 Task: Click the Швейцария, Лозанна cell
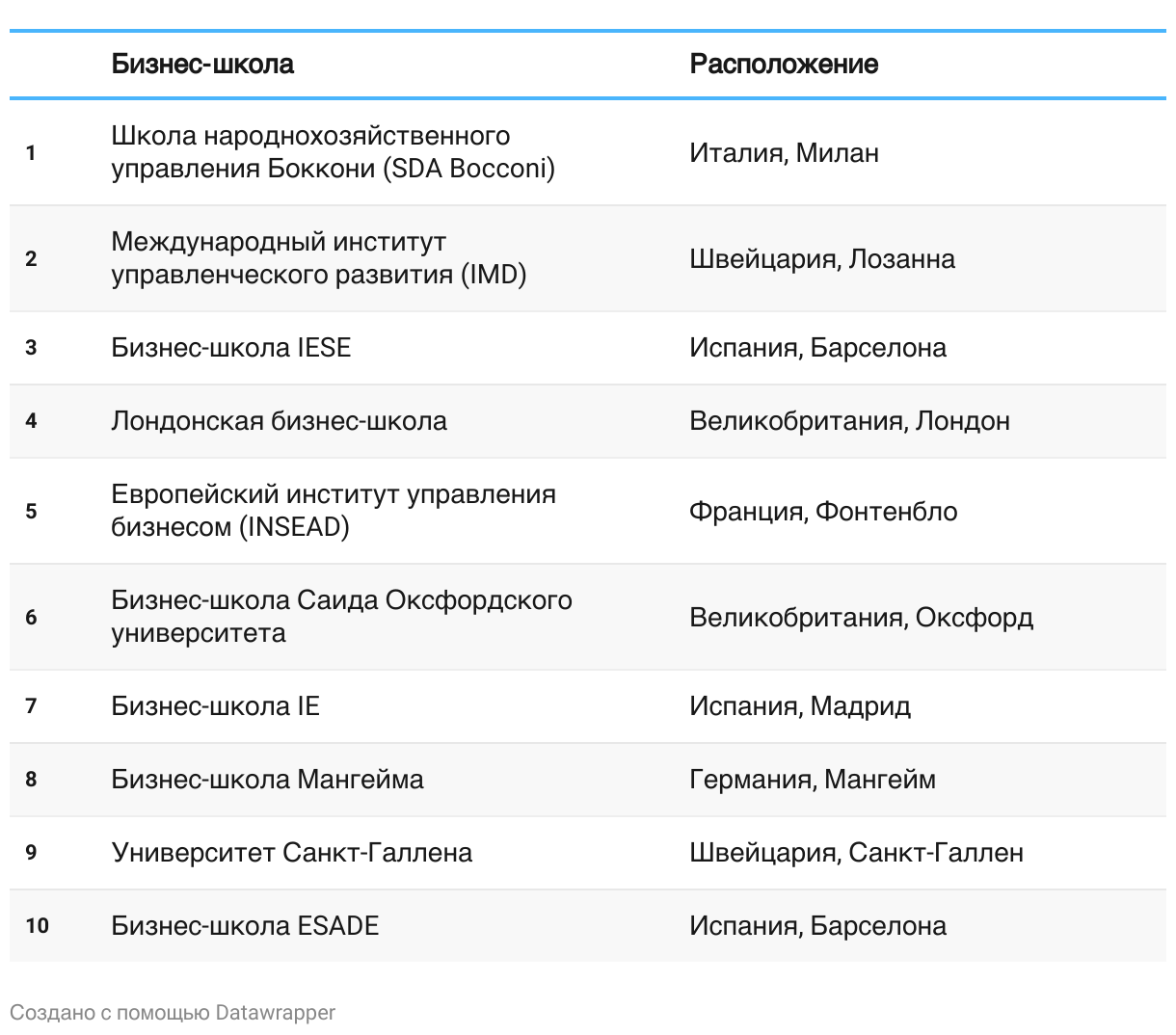pos(822,258)
